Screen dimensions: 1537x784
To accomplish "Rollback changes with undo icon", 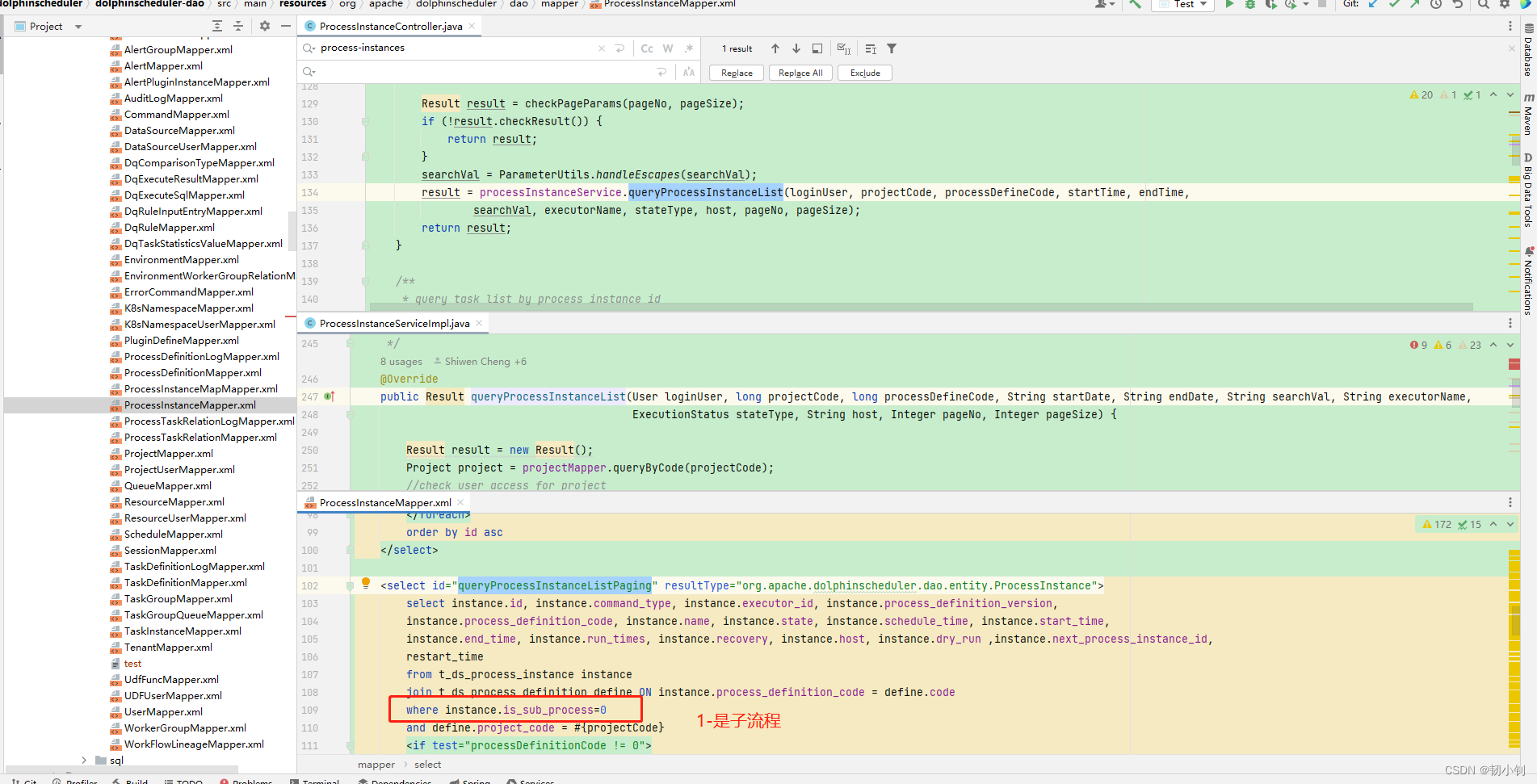I will pyautogui.click(x=1458, y=4).
